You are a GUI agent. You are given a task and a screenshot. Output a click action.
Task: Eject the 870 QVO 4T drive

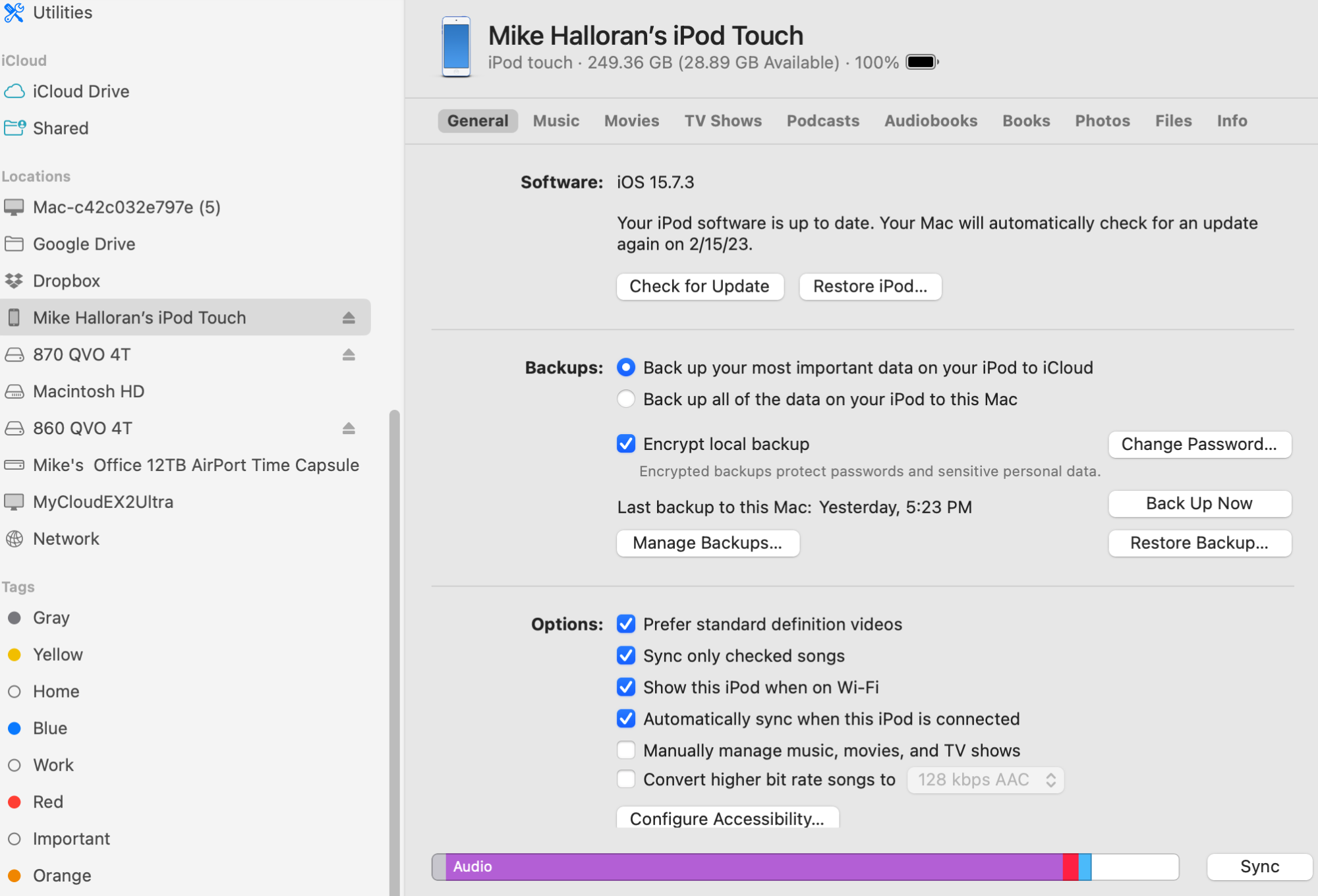pos(349,354)
